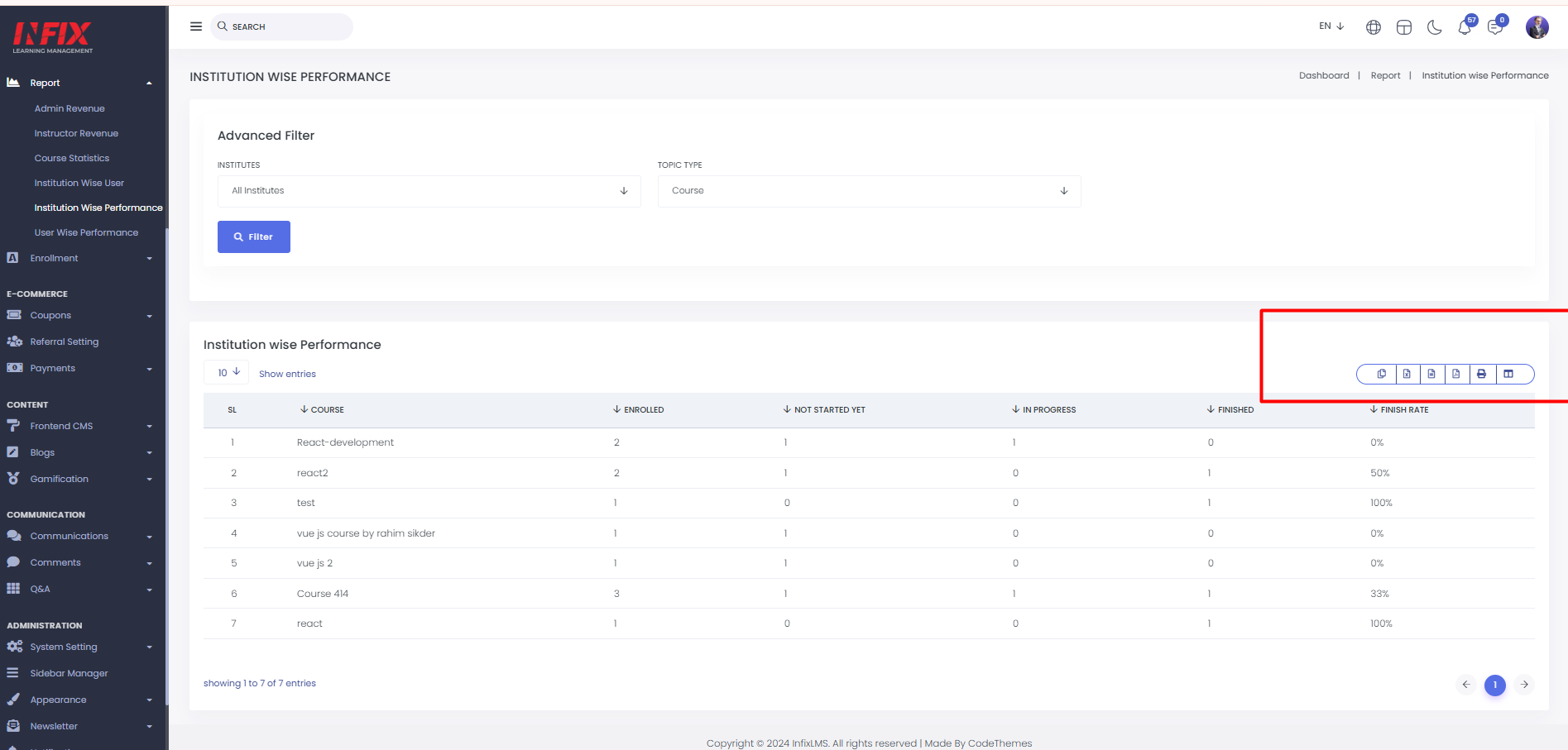The width and height of the screenshot is (1568, 750).
Task: Click the Filter button
Action: (x=254, y=236)
